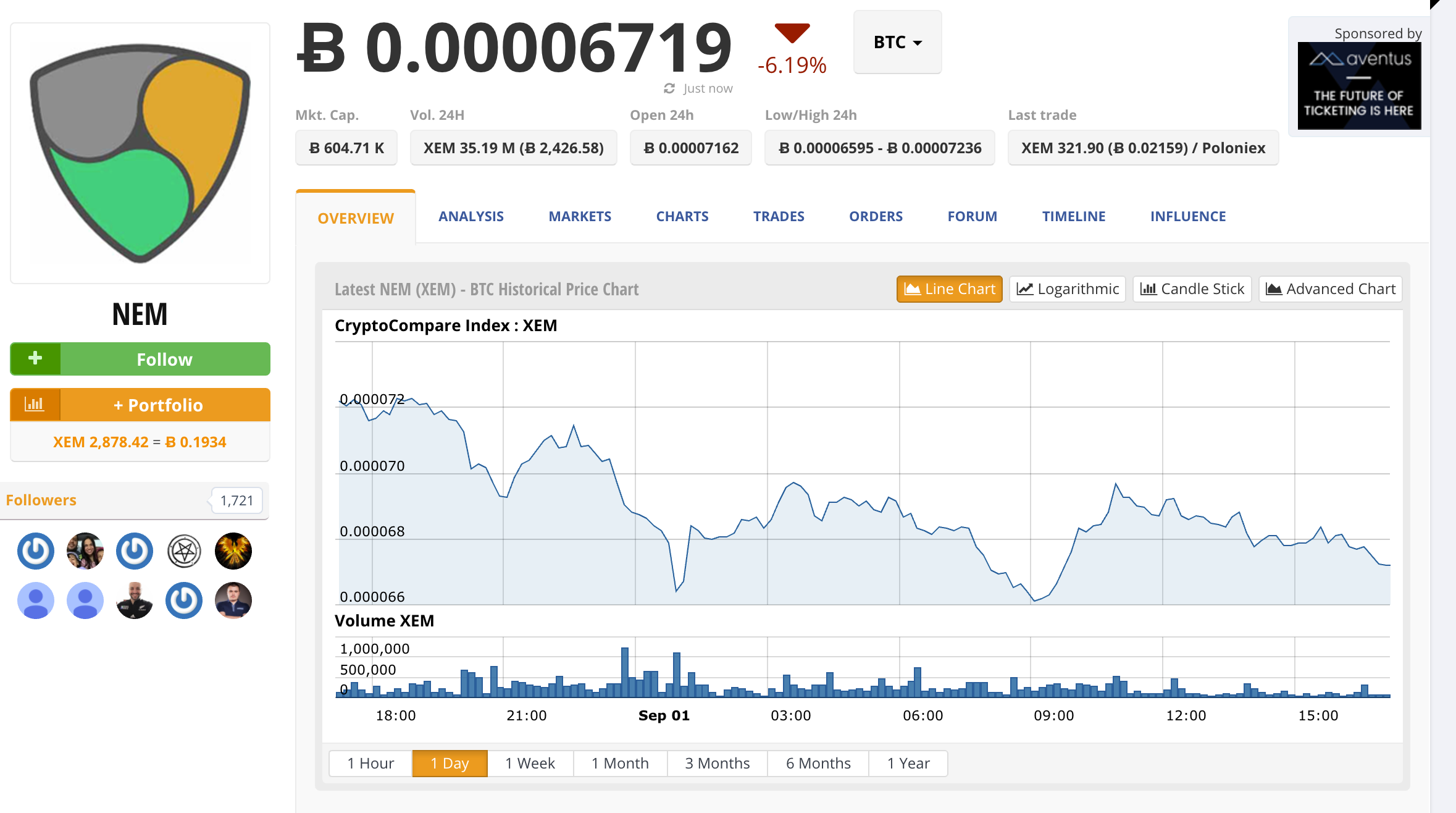Click the plus icon on Follow button
This screenshot has height=813, width=1456.
coord(35,359)
